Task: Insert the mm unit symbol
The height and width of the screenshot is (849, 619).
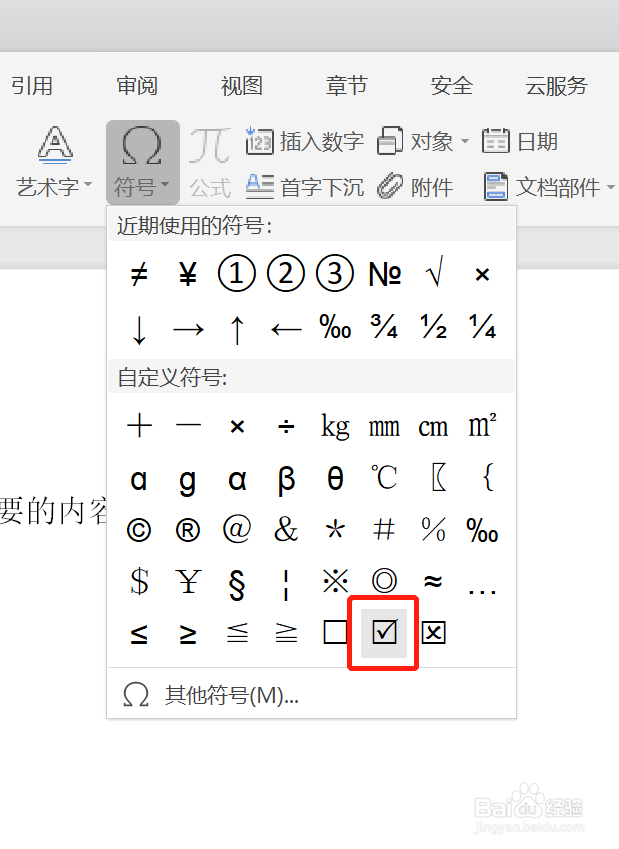Action: click(x=384, y=428)
